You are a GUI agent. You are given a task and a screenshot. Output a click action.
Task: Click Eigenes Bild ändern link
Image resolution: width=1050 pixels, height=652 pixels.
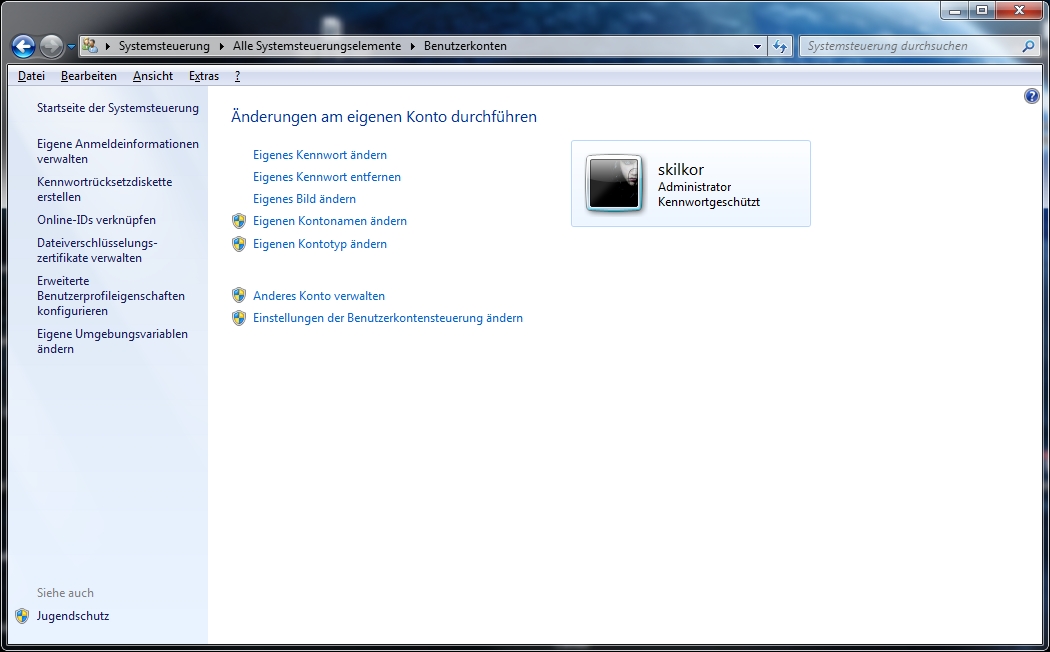(304, 199)
